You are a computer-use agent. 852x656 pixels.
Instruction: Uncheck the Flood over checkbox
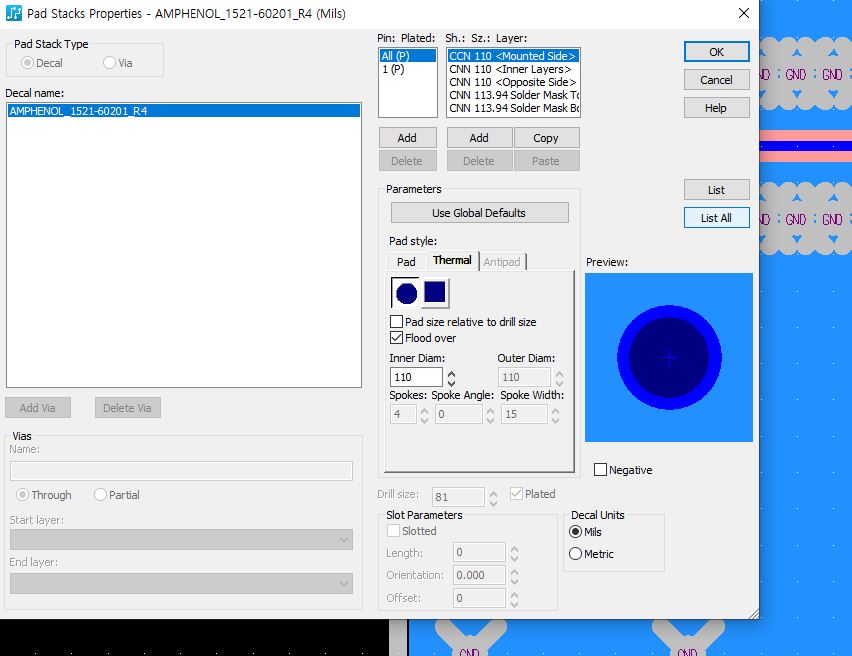[397, 338]
